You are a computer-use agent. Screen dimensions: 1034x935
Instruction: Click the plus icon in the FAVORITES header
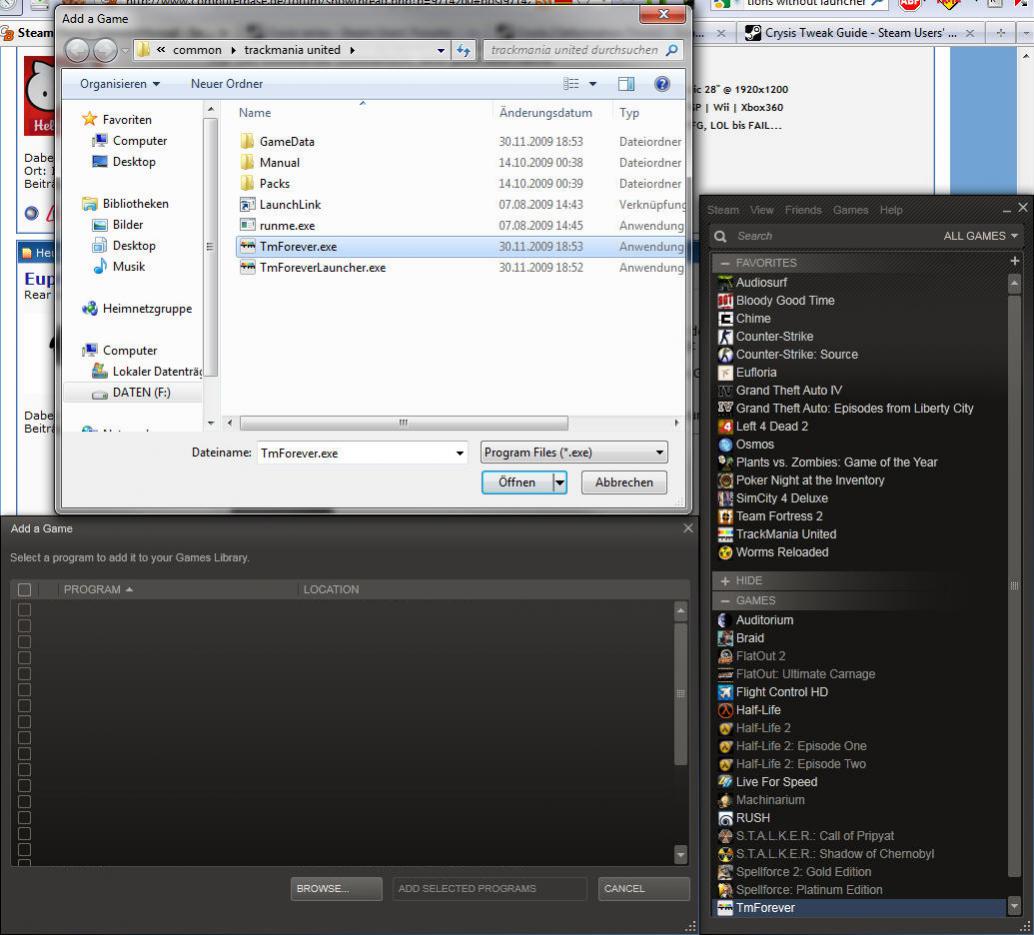tap(1015, 261)
